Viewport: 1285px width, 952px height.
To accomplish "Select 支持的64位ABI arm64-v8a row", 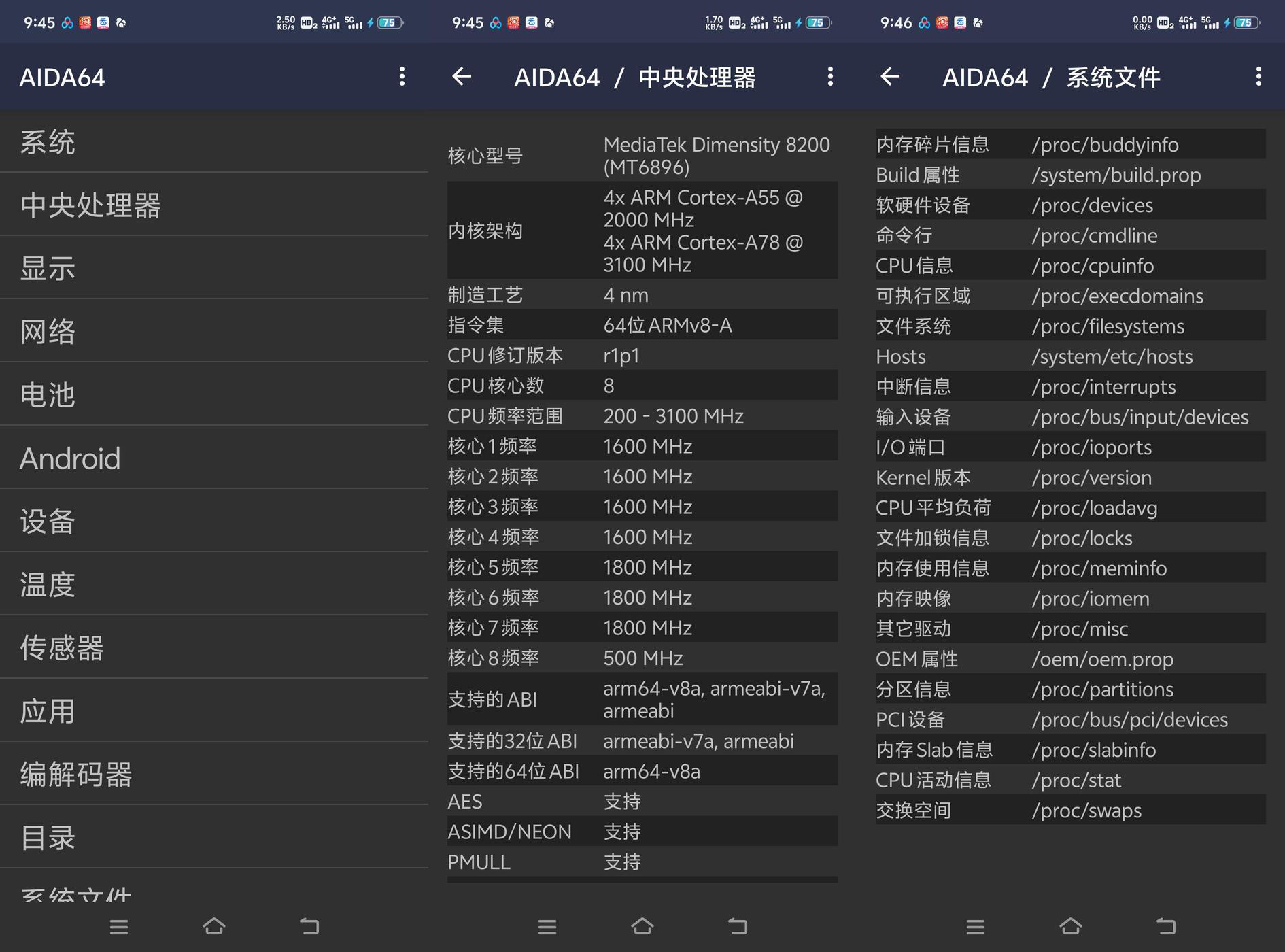I will 642,771.
